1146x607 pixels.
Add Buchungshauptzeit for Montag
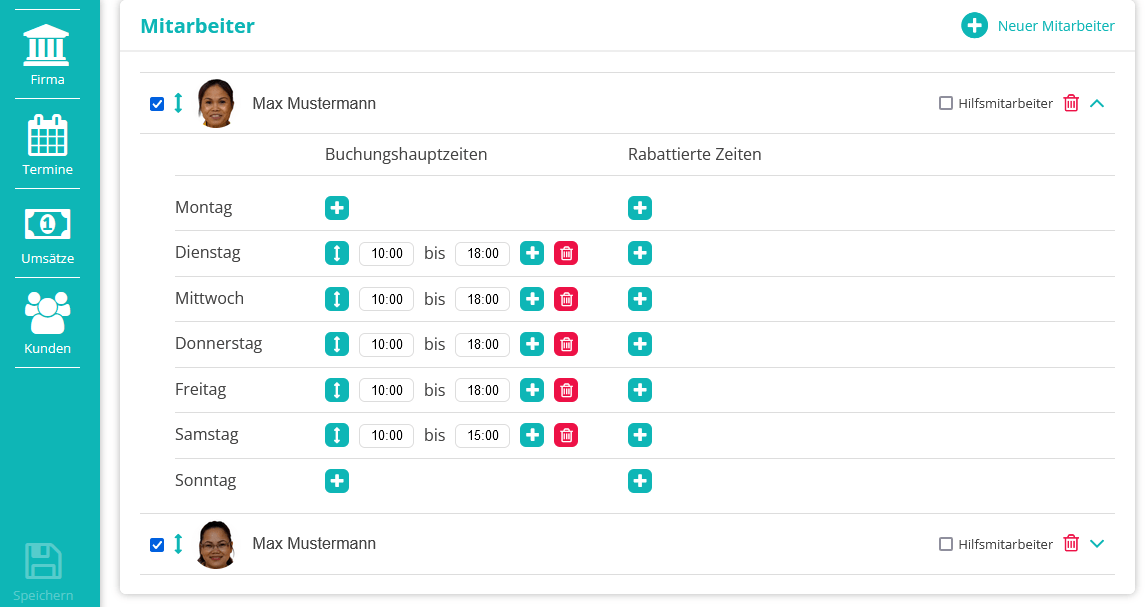pyautogui.click(x=337, y=208)
